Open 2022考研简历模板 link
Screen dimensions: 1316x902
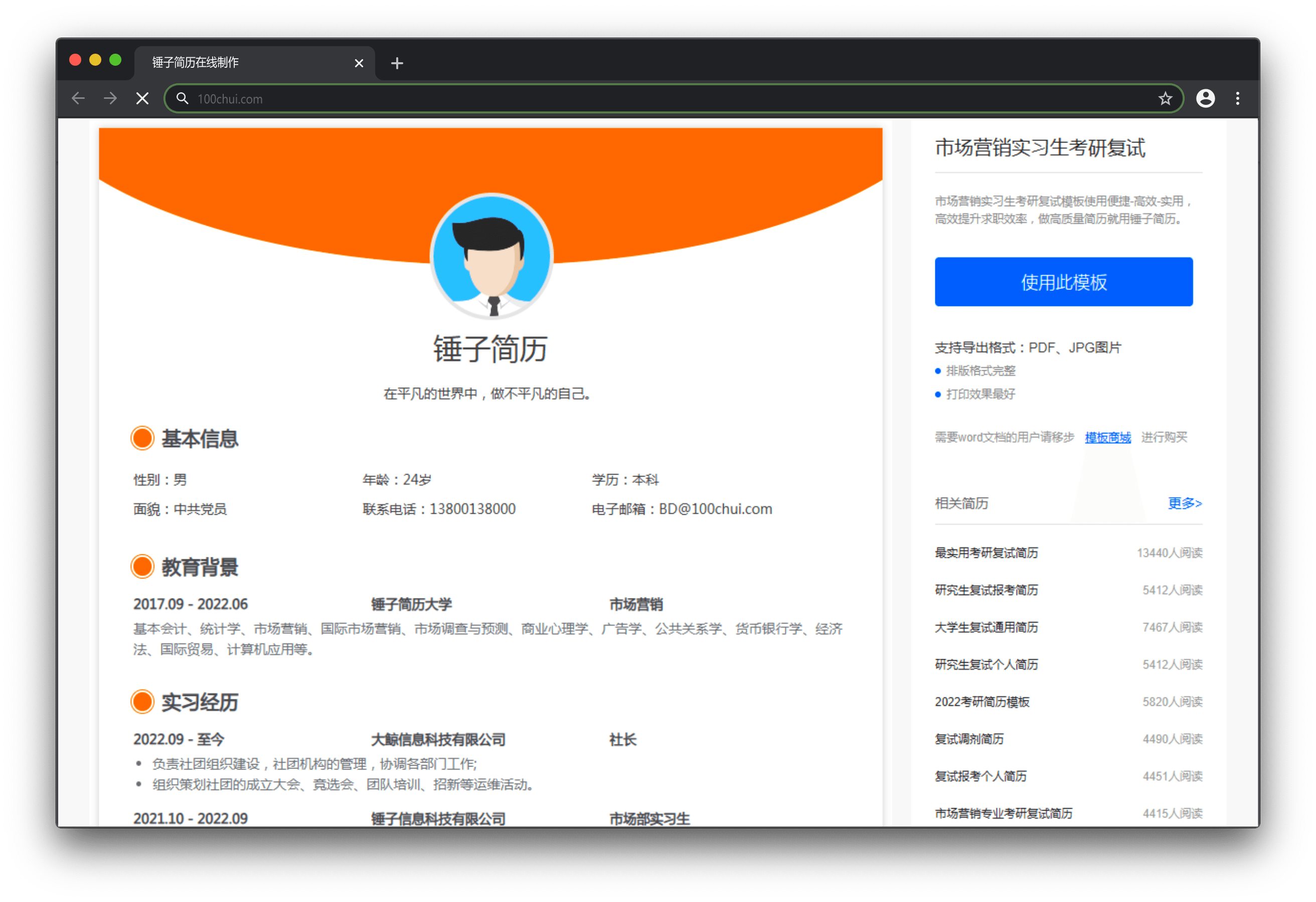(x=982, y=702)
